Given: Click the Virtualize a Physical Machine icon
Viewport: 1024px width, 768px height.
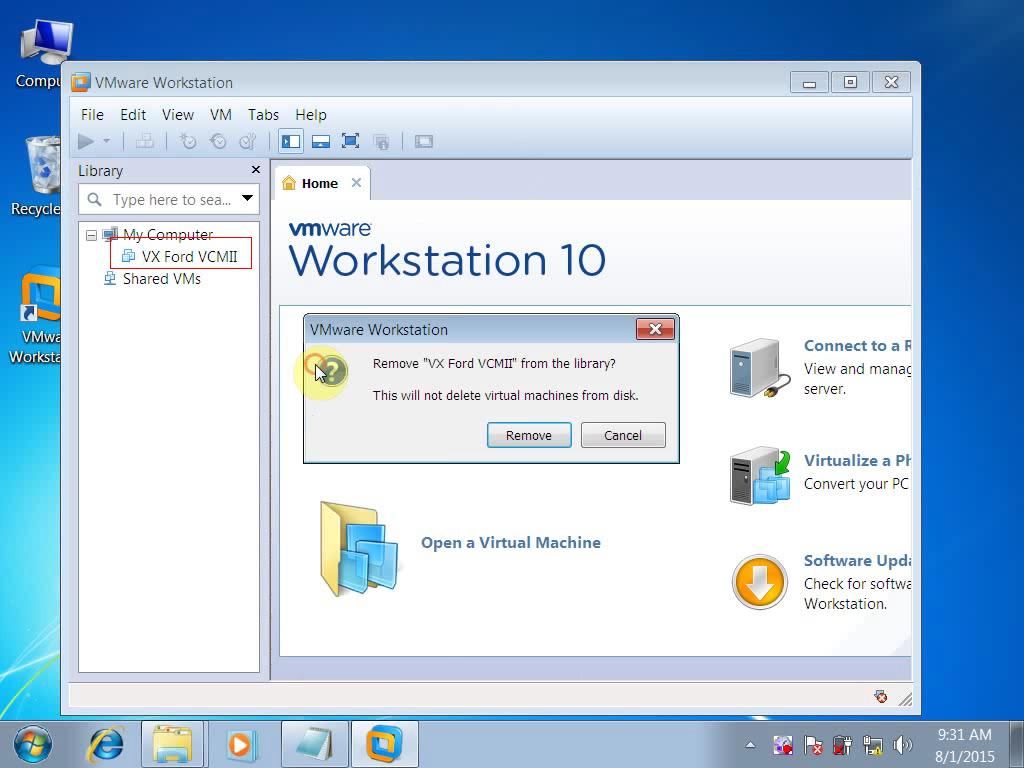Looking at the screenshot, I should [760, 476].
